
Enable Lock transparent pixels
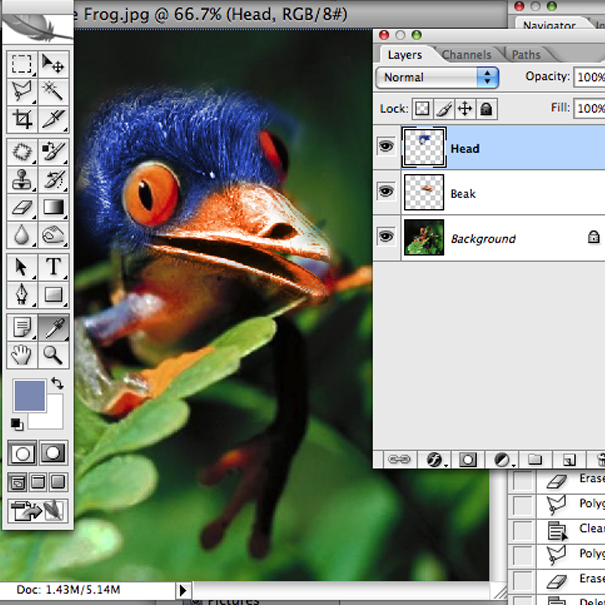coord(422,108)
